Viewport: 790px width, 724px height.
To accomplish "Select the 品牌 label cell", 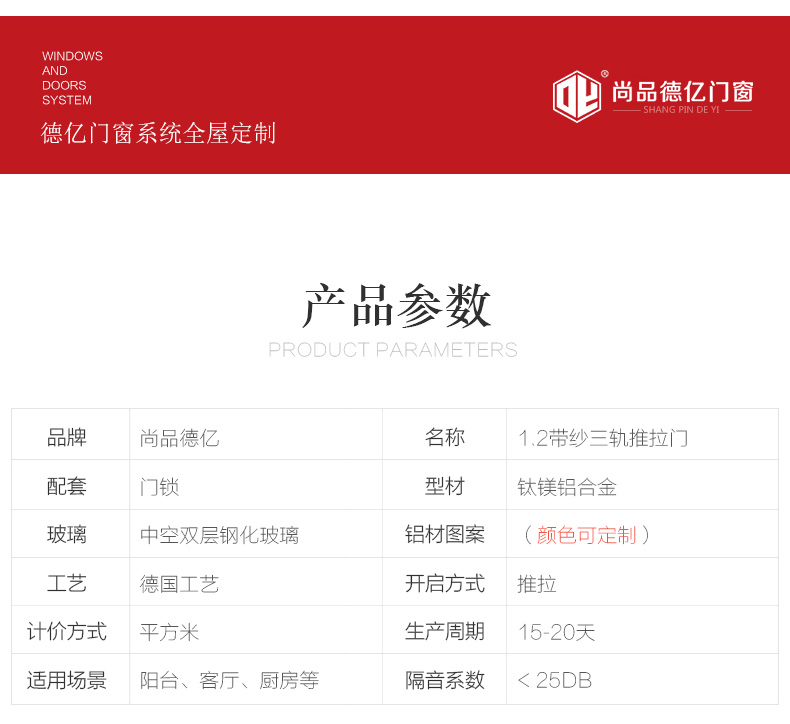I will coord(67,437).
